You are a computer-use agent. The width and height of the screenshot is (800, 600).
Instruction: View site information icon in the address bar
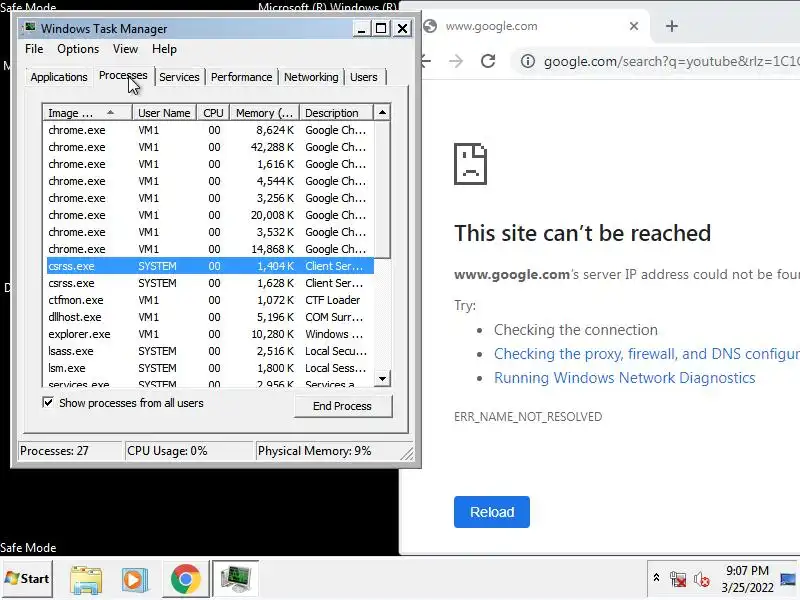click(x=528, y=61)
